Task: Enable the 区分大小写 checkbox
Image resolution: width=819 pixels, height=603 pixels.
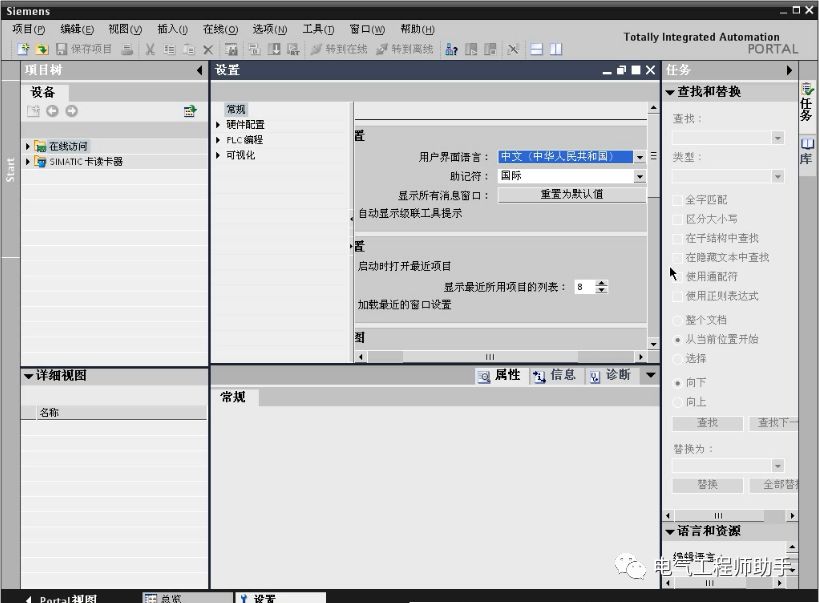Action: click(678, 219)
